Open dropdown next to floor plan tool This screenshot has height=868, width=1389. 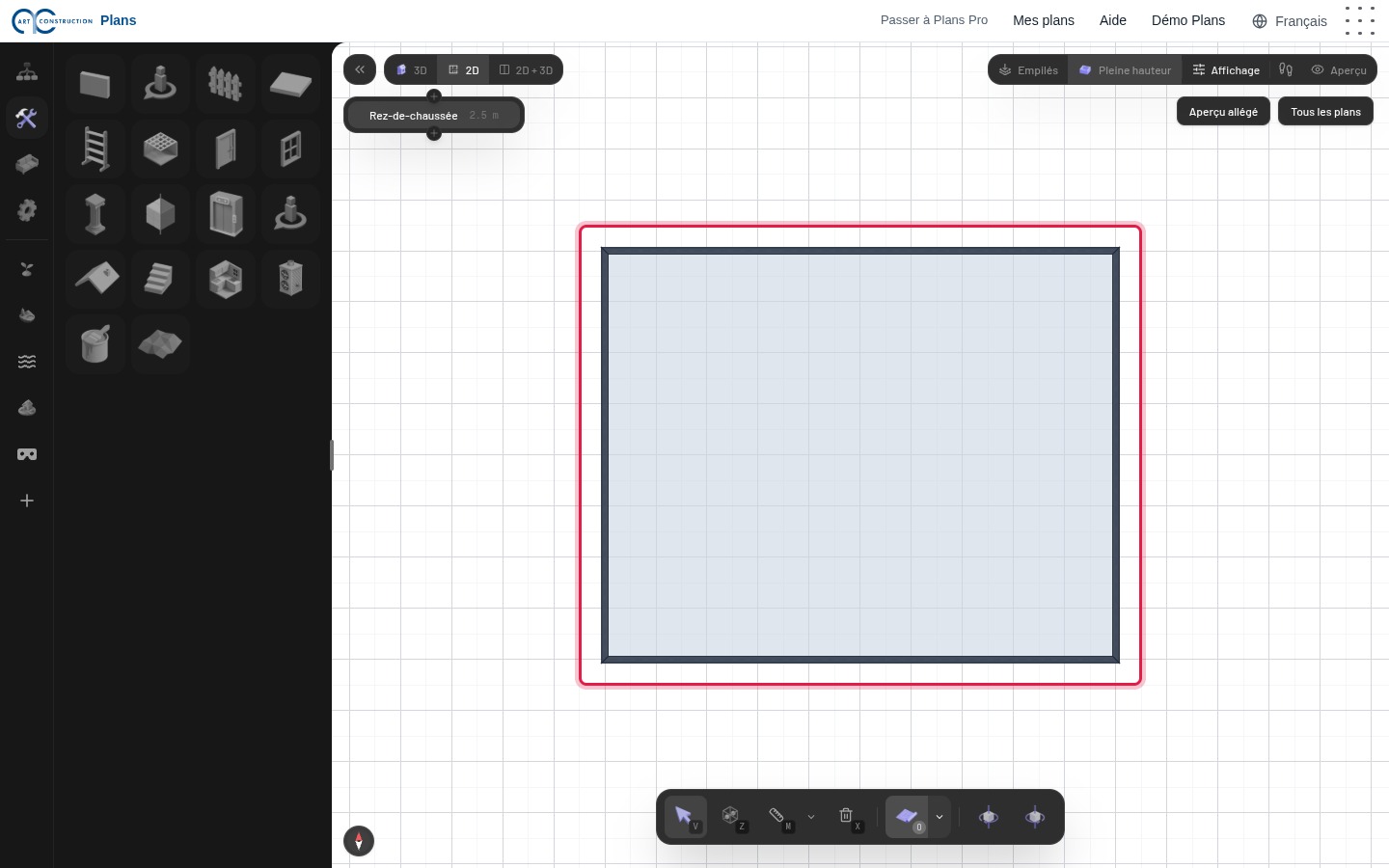click(940, 817)
